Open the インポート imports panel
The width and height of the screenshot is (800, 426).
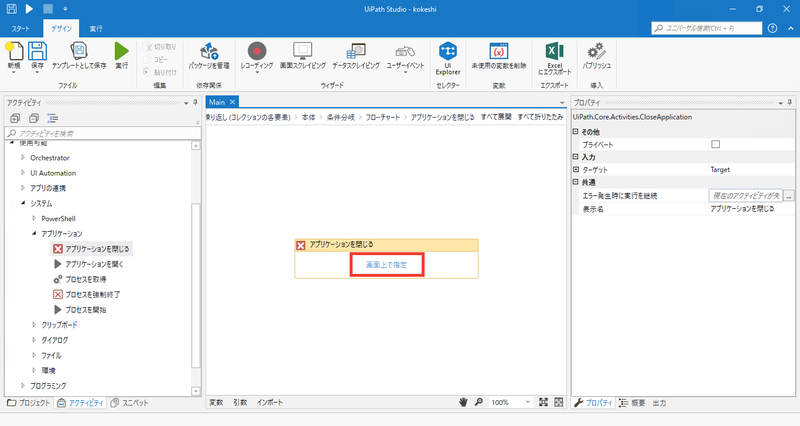270,403
